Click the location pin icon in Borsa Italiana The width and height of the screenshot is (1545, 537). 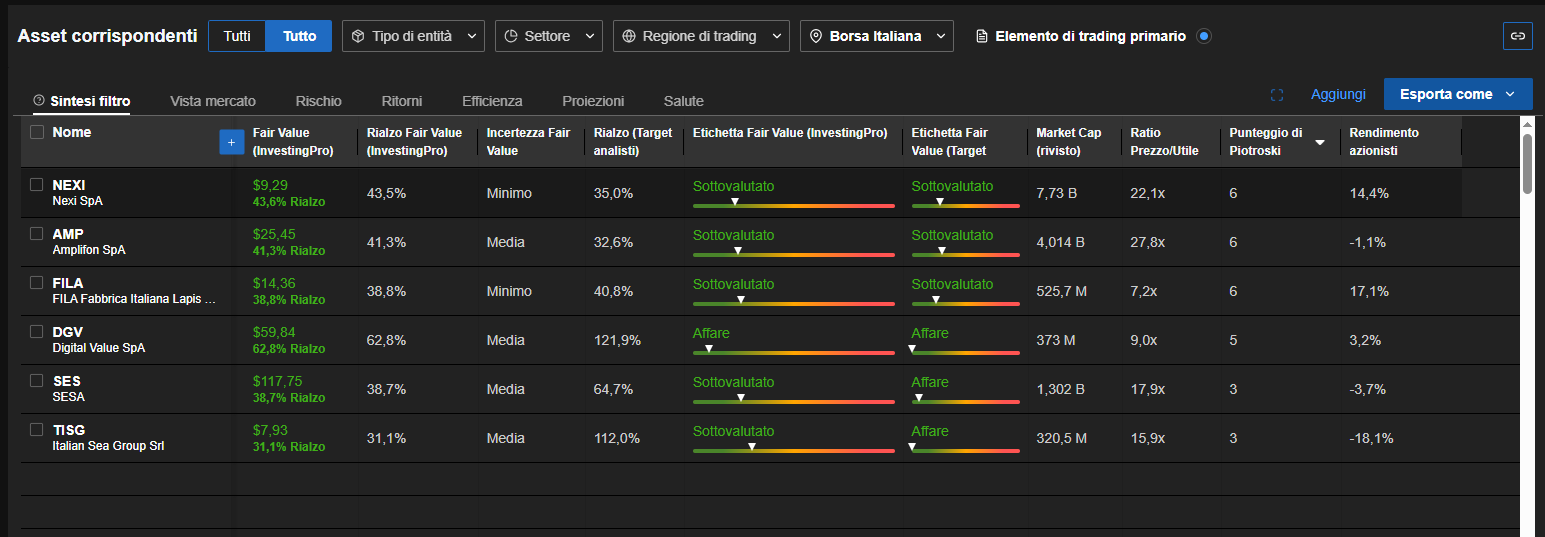pos(816,36)
